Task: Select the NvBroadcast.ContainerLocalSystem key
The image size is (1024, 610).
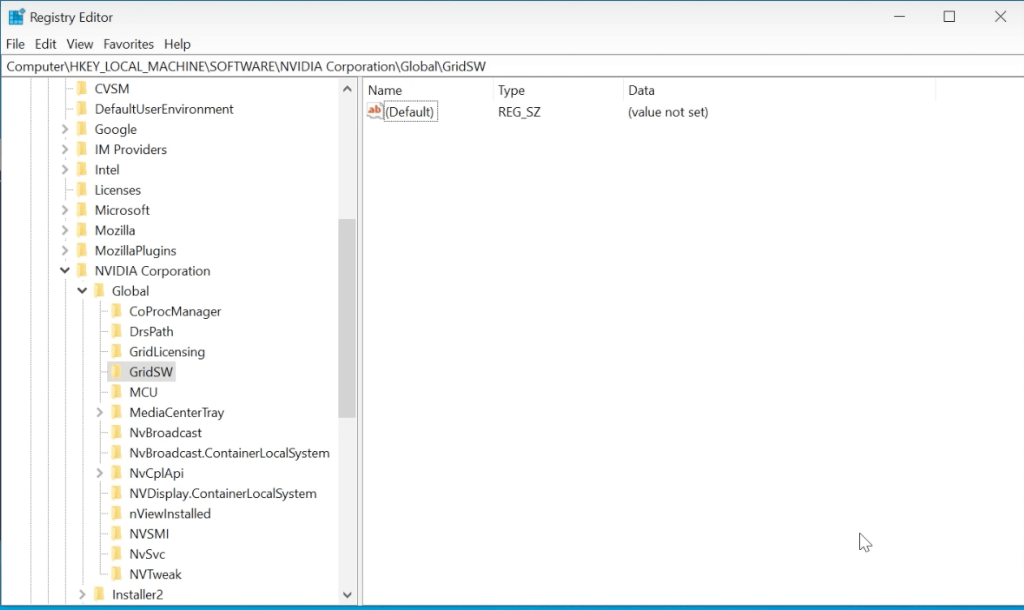Action: [x=229, y=453]
